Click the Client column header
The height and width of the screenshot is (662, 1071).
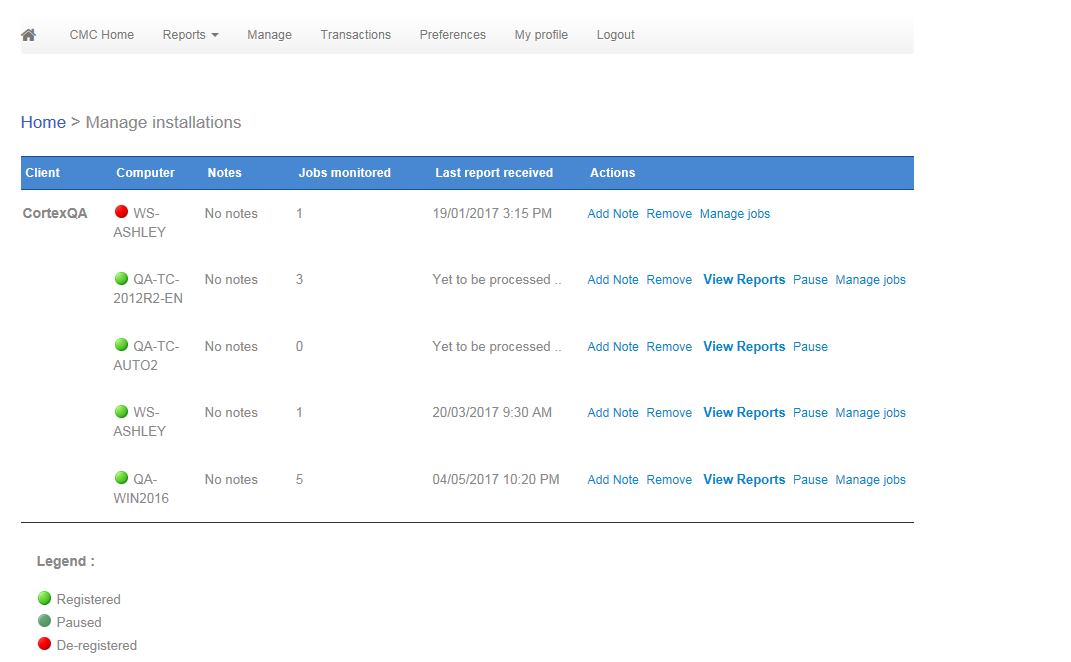pos(42,173)
